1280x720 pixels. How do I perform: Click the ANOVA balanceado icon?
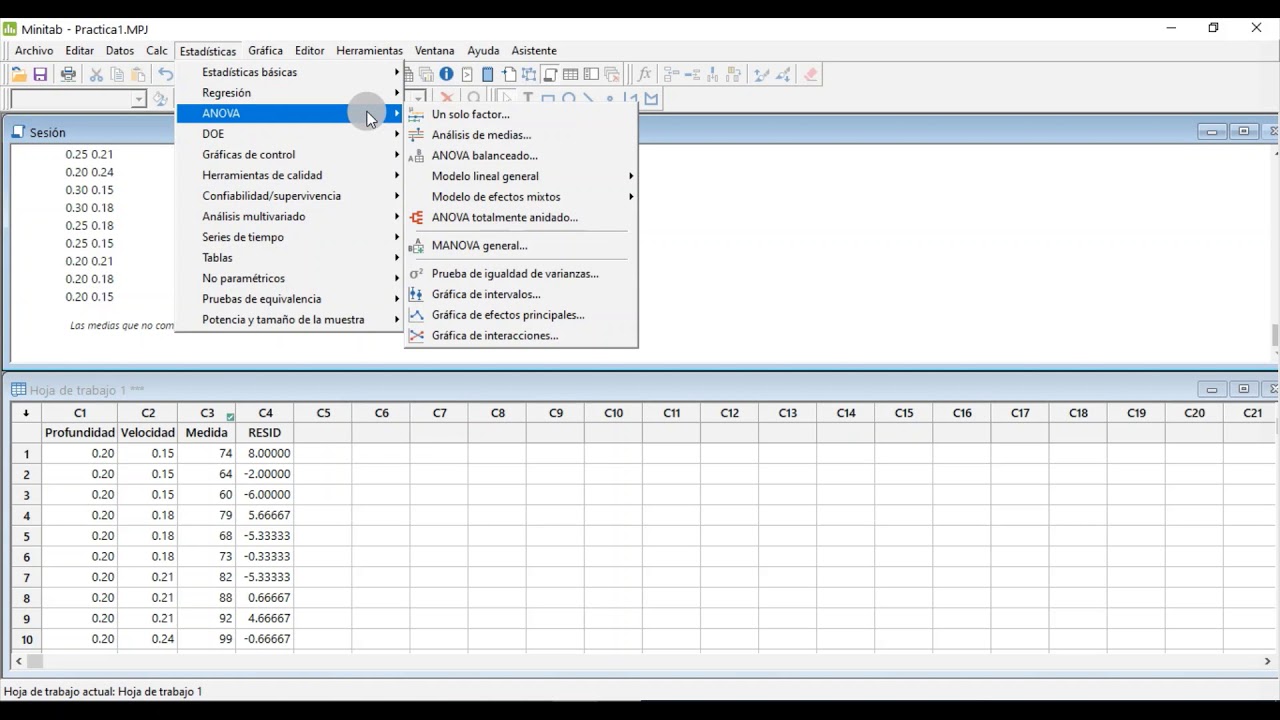(x=416, y=156)
